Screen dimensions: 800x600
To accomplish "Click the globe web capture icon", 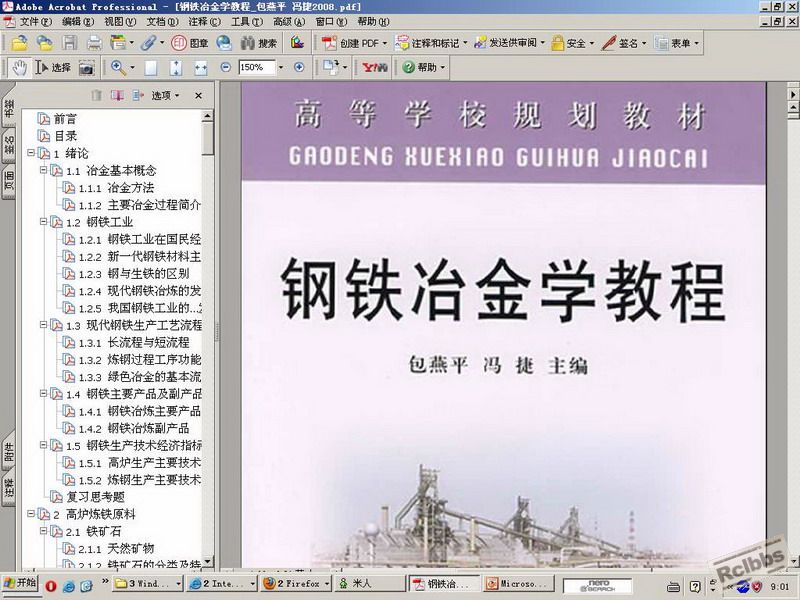I will (224, 43).
